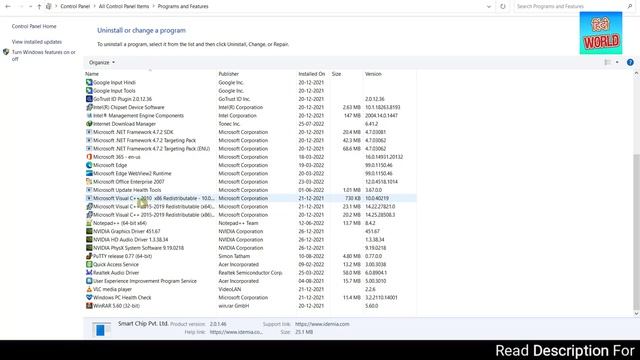Screen dimensions: 640x360
Task: Click the Simon Tatham publisher cell
Action: pyautogui.click(x=234, y=256)
